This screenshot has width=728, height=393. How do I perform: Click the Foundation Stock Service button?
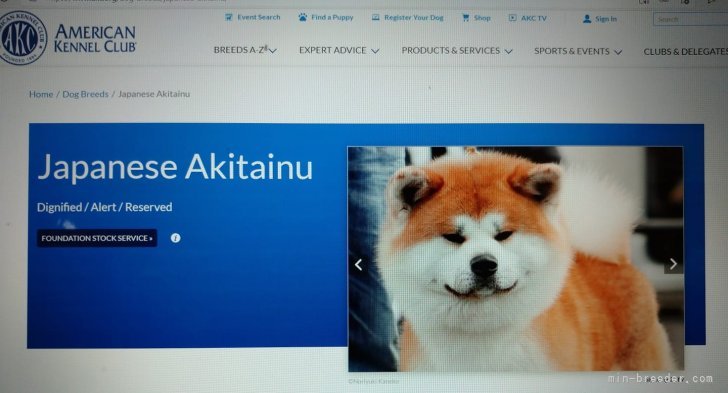tap(97, 238)
